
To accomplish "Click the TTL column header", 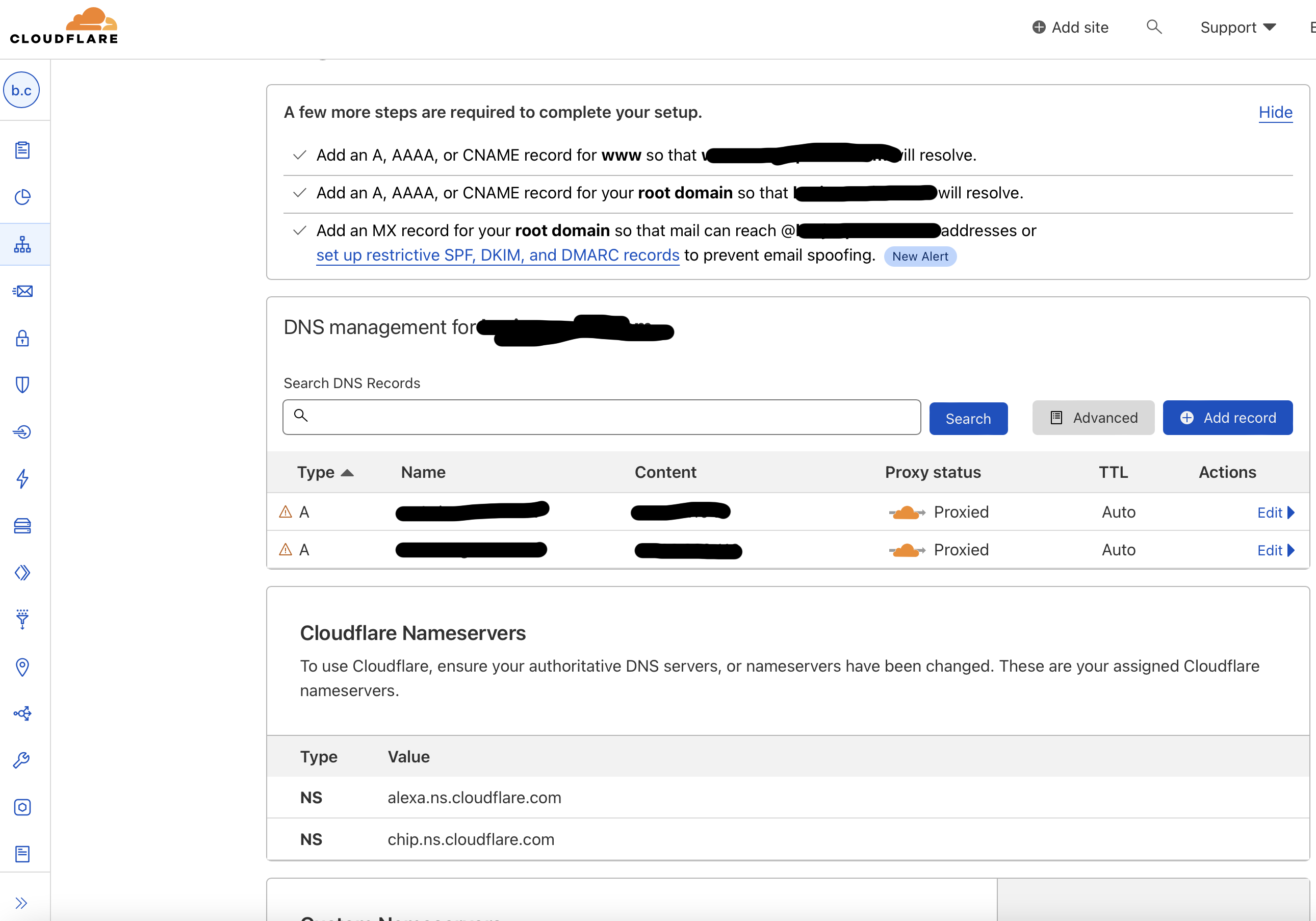I will click(1113, 472).
